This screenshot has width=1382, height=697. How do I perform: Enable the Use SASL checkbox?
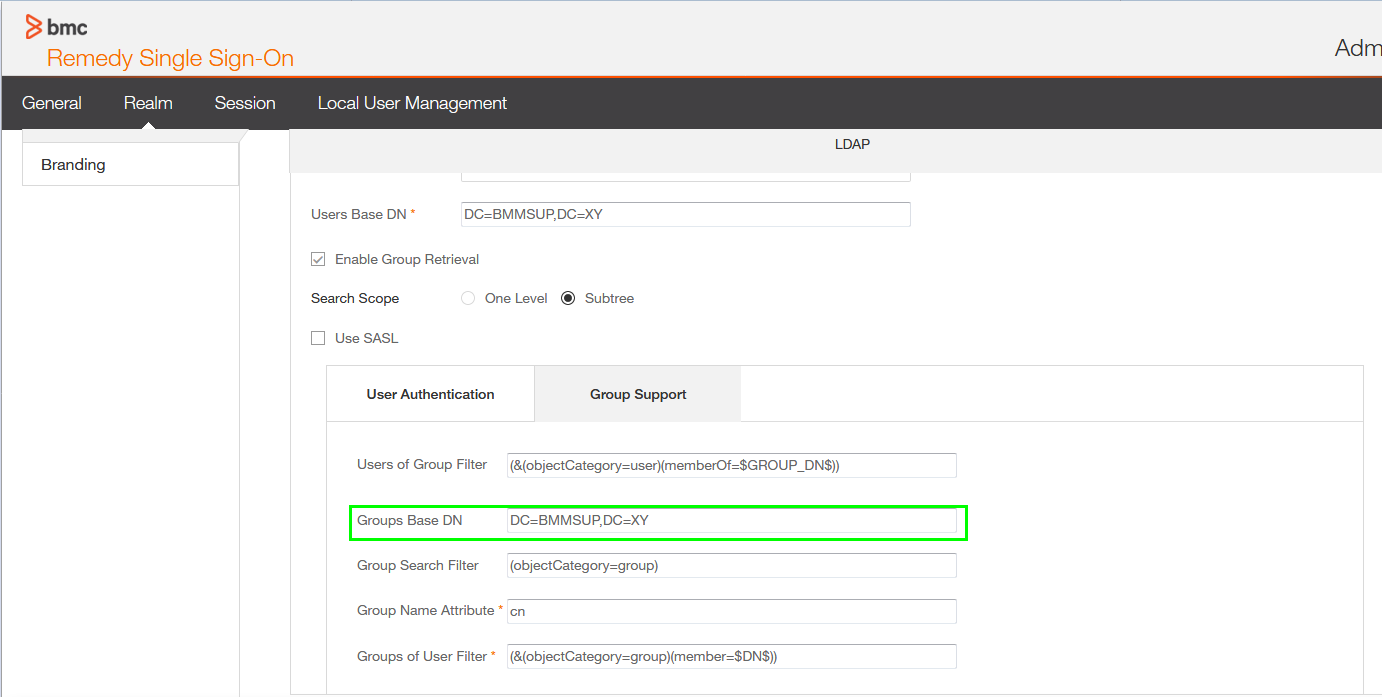pos(318,338)
